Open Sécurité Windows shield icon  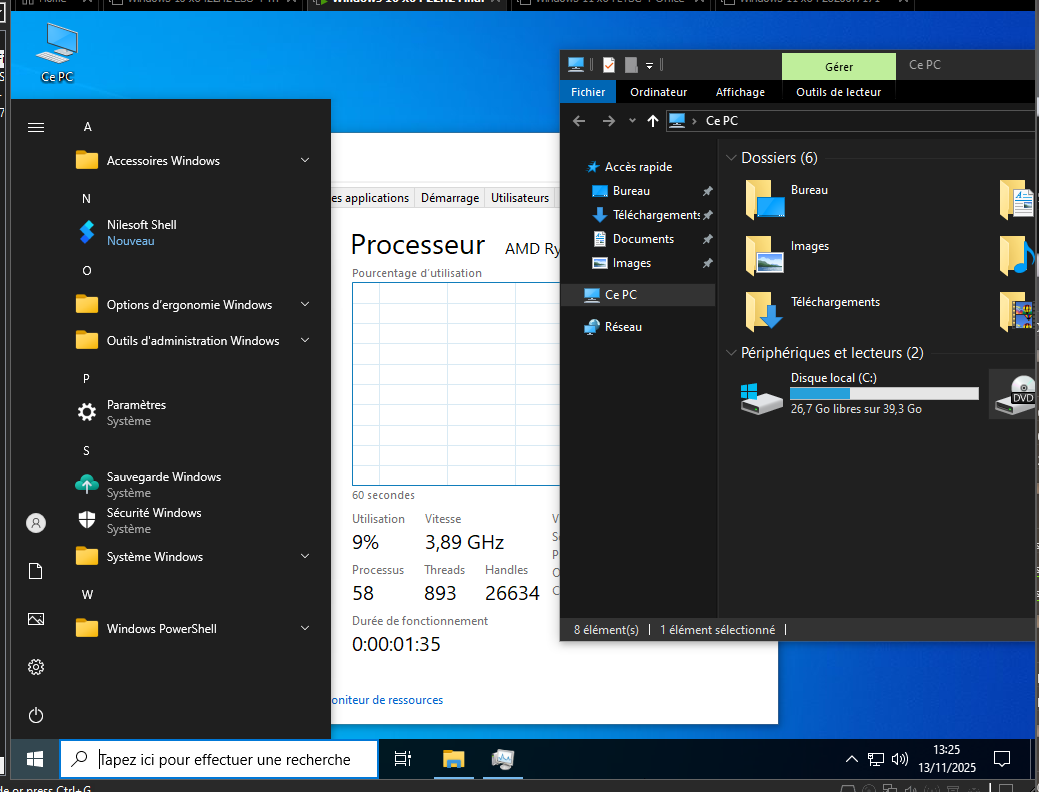pos(87,520)
